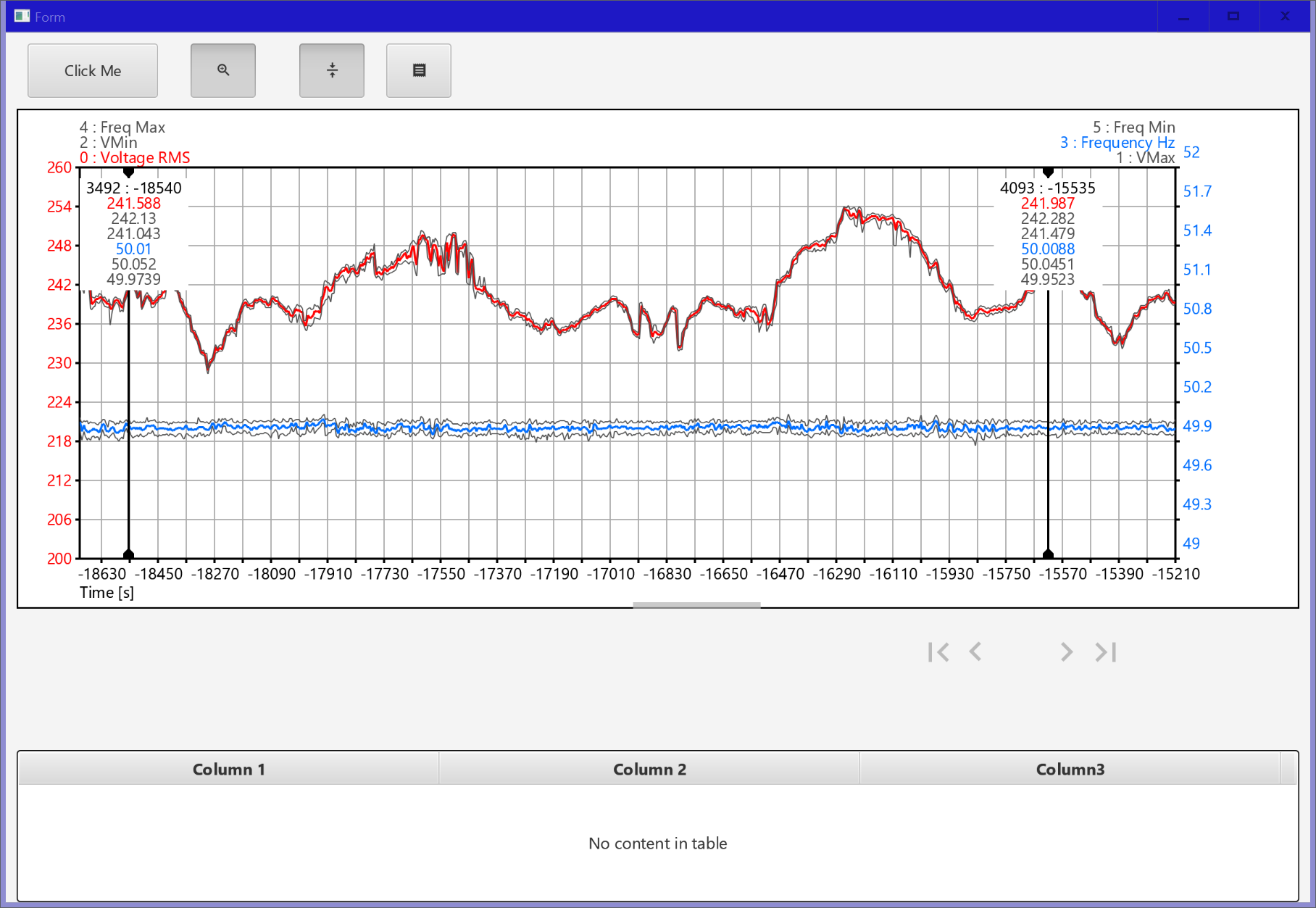Toggle the Voltage RMS legend entry

135,157
